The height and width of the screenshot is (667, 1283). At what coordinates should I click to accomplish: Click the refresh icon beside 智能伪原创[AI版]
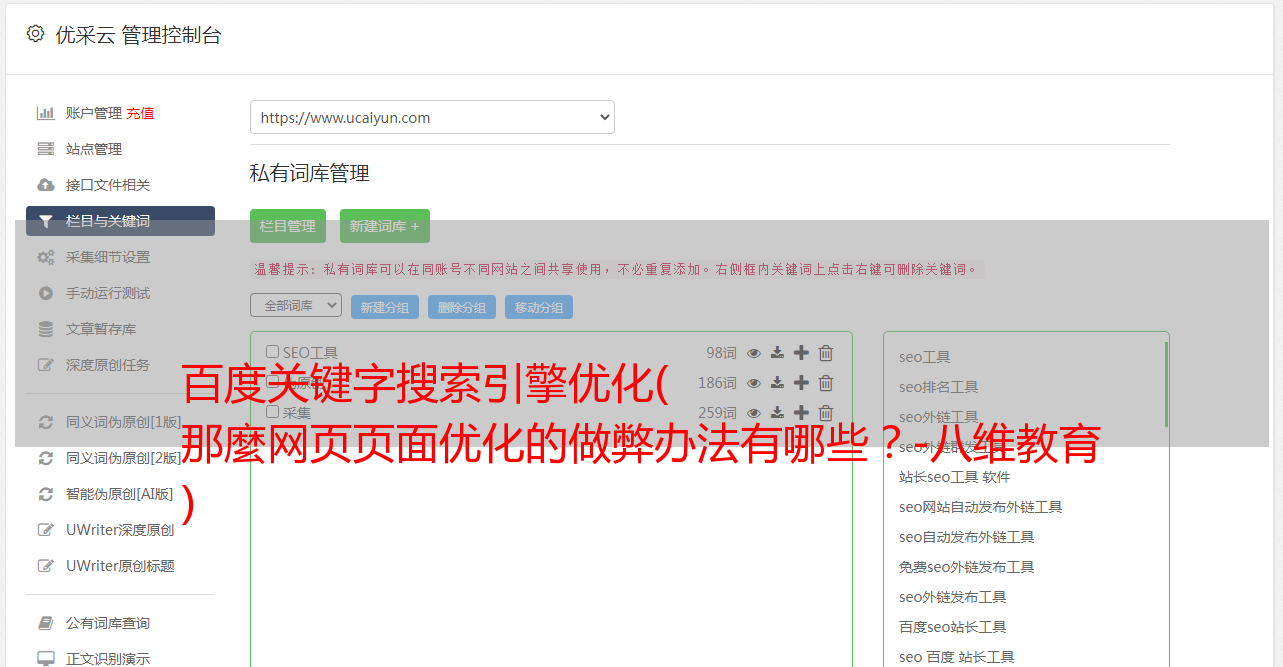pyautogui.click(x=46, y=494)
